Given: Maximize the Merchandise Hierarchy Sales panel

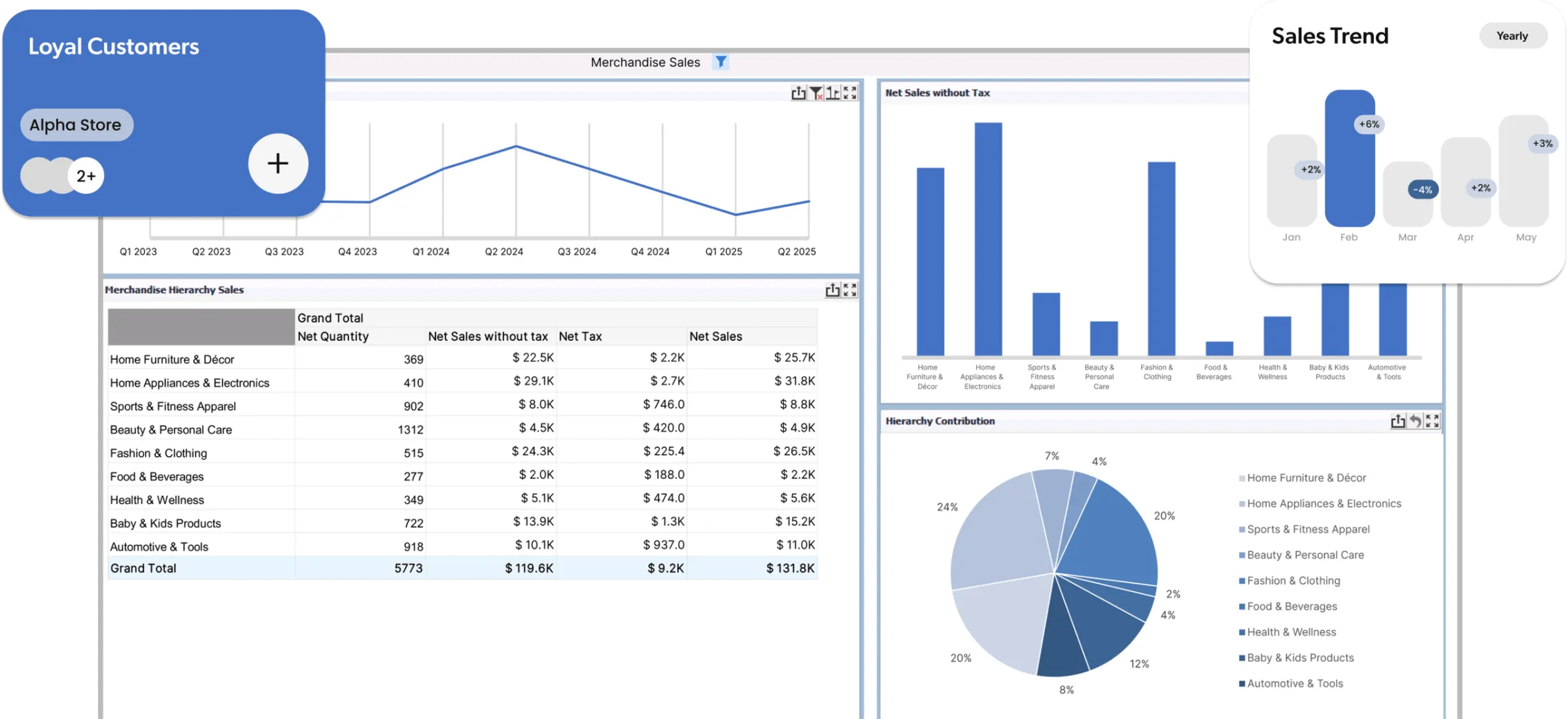Looking at the screenshot, I should (851, 289).
